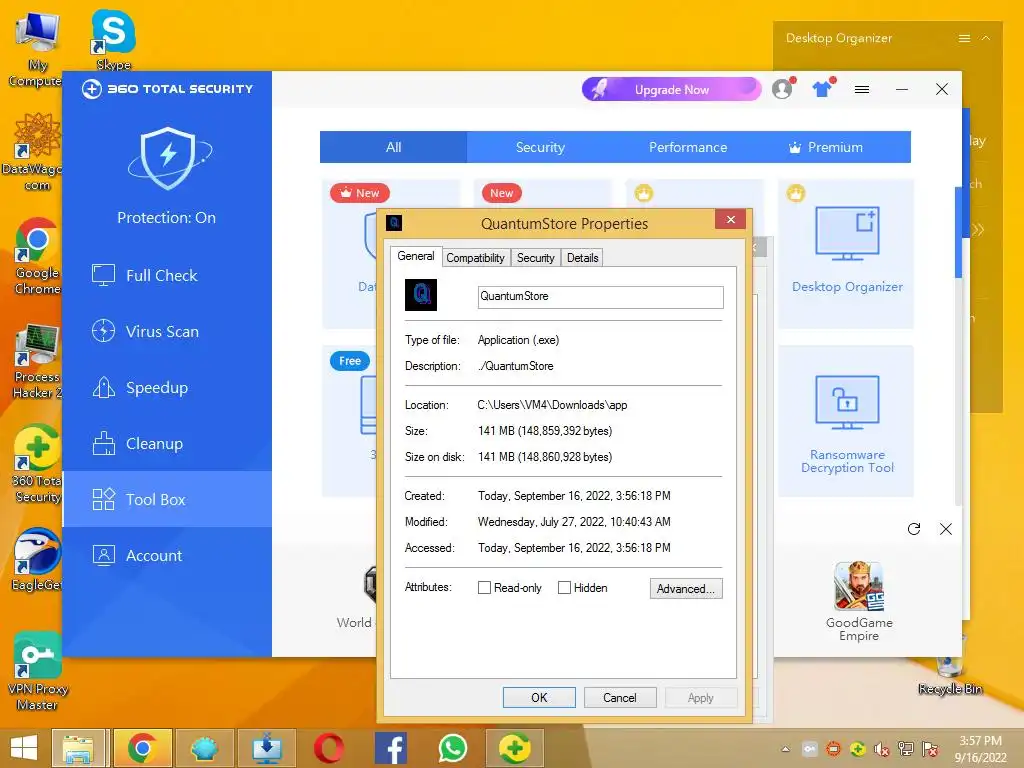Open Full Check in sidebar
Screen dimensions: 1024x768
[x=167, y=276]
